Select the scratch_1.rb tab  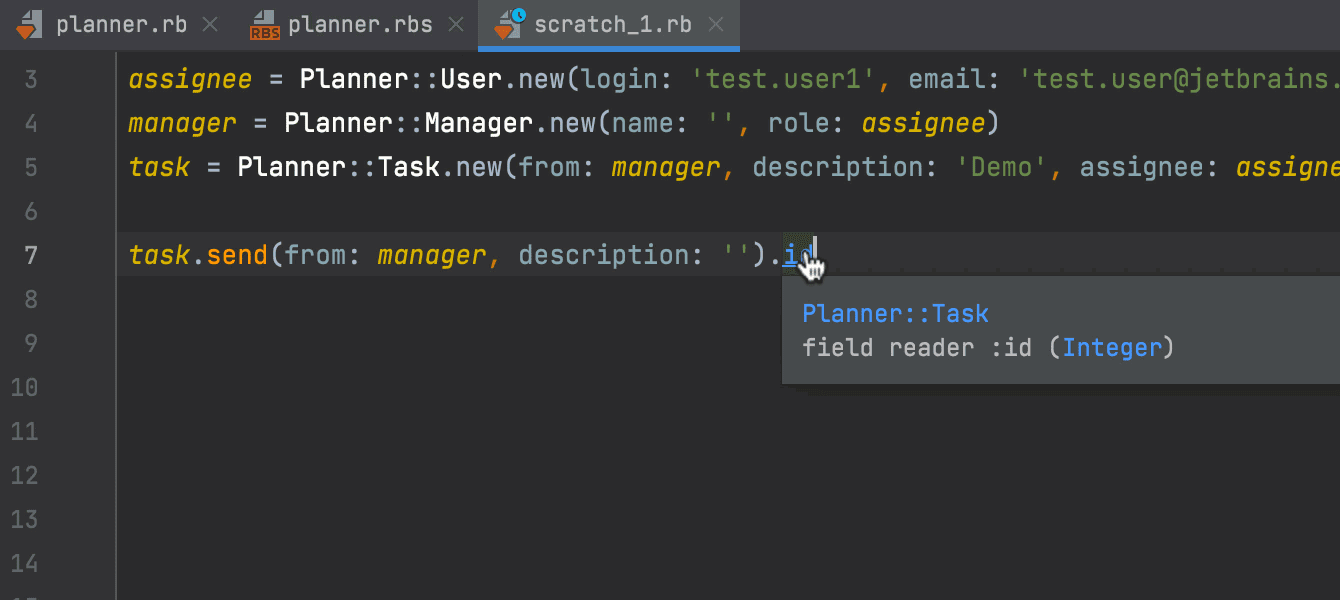pos(612,25)
